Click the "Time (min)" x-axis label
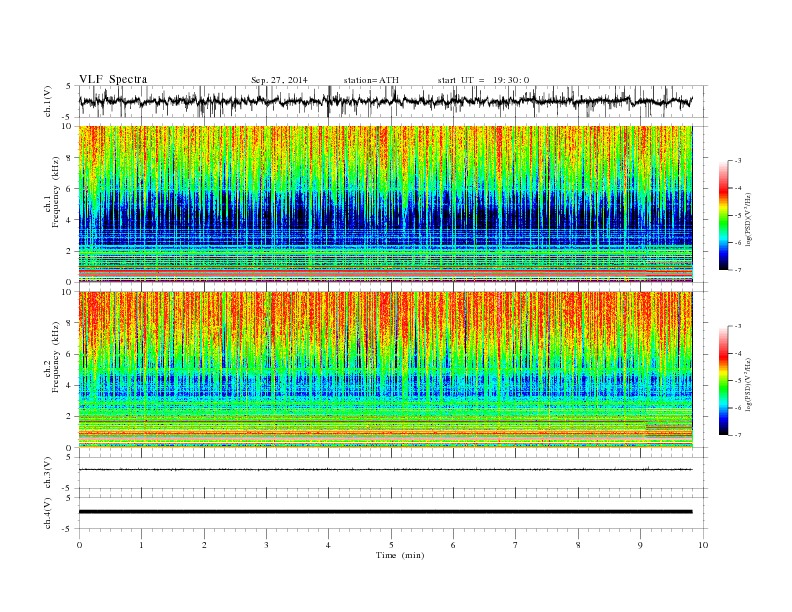The image size is (792, 612). pos(400,555)
